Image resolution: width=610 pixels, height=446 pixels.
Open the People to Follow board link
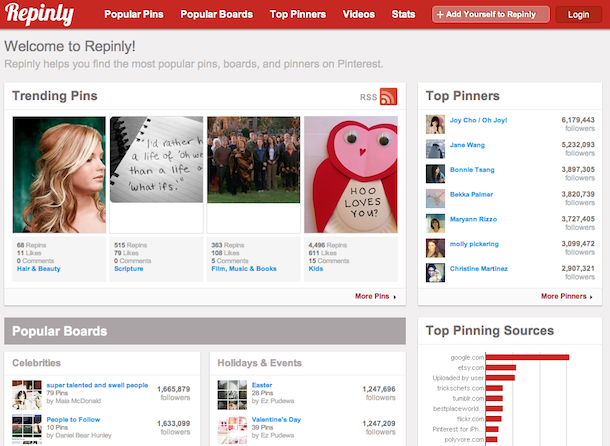coord(73,420)
